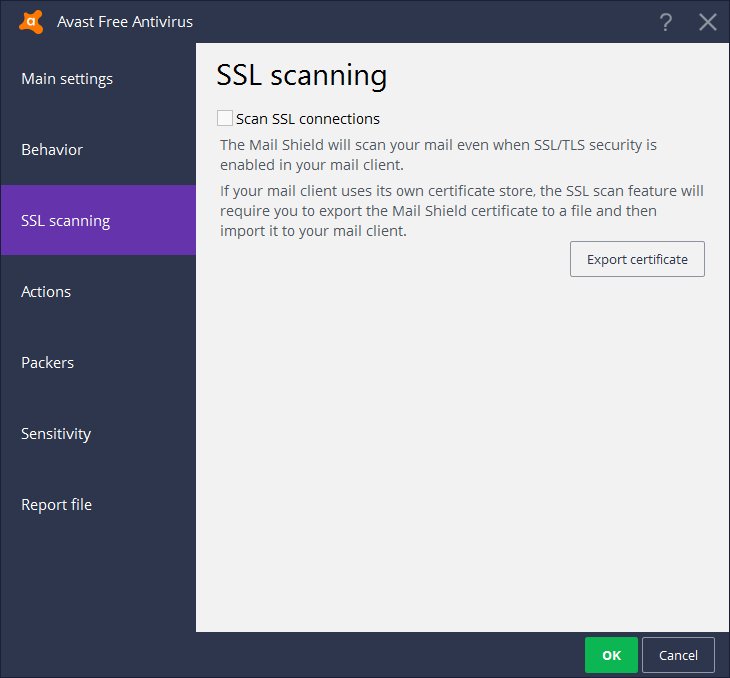Image resolution: width=730 pixels, height=678 pixels.
Task: Open the Packers settings
Action: (x=98, y=362)
